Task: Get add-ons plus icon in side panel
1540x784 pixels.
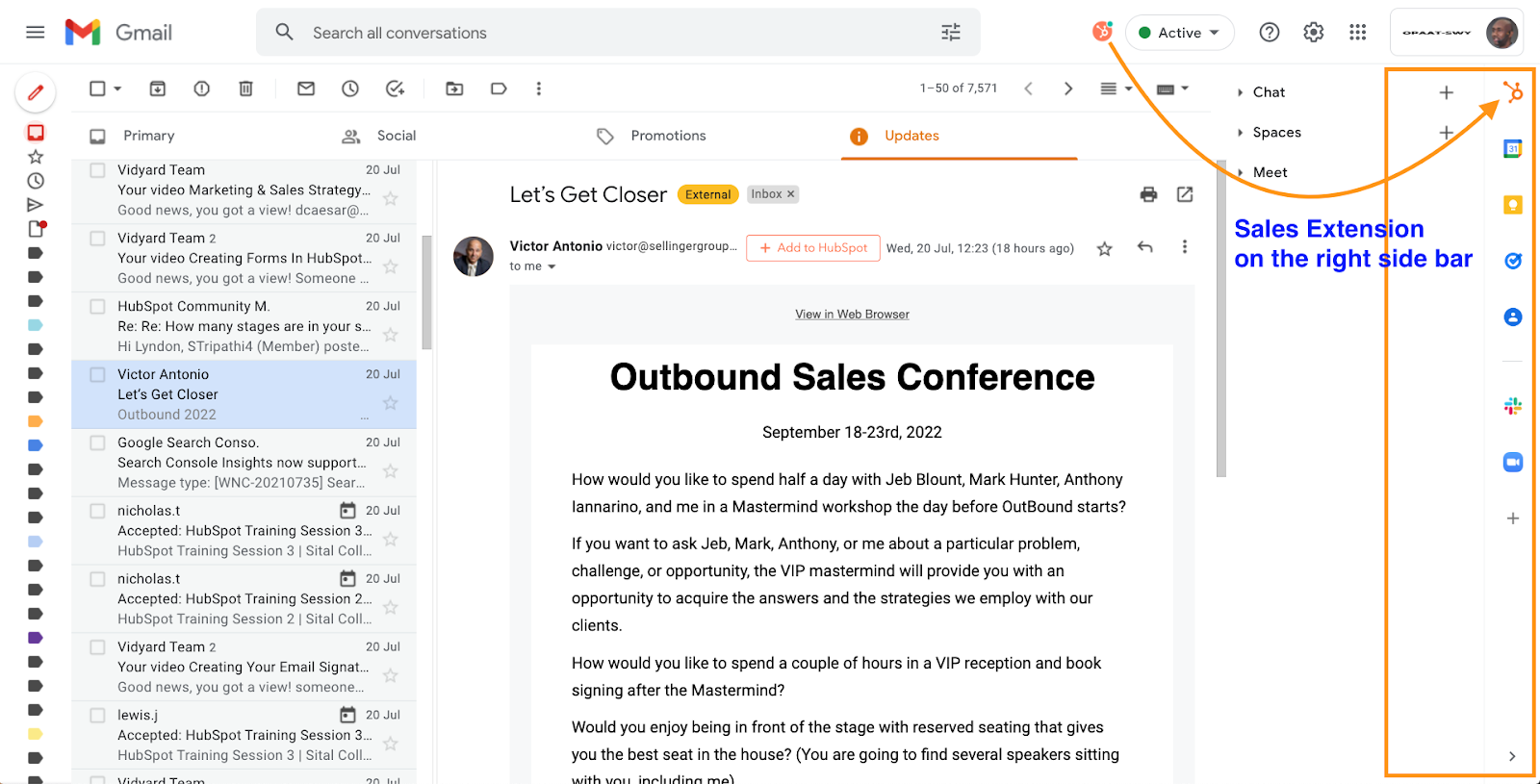Action: pyautogui.click(x=1513, y=518)
